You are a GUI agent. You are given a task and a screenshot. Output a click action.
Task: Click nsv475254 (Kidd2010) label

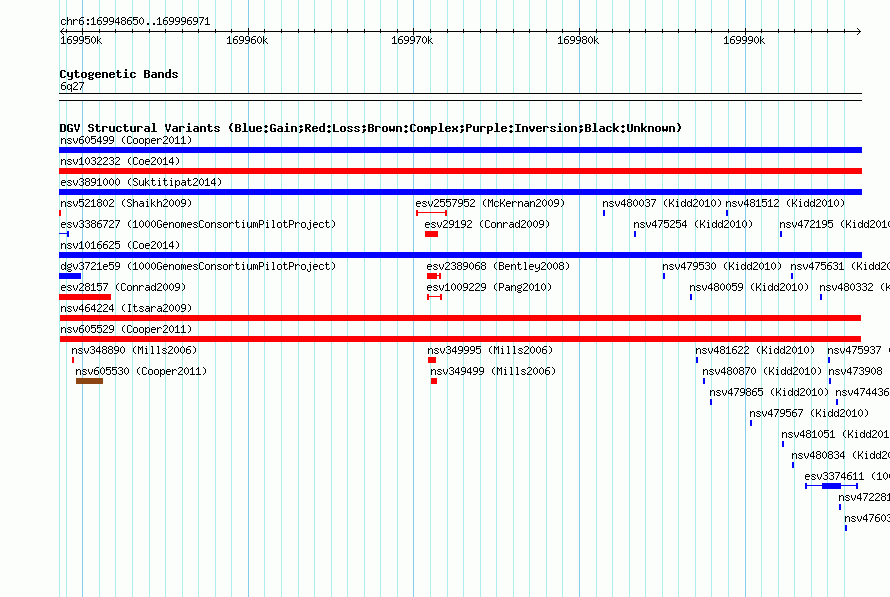(x=693, y=224)
